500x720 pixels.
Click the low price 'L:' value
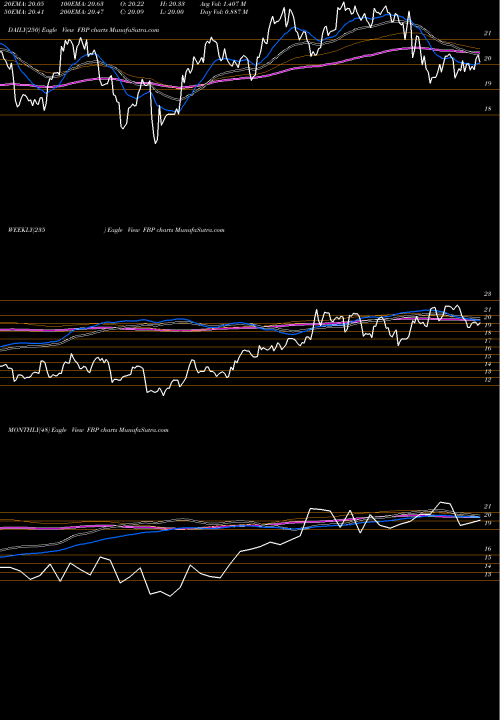tap(173, 12)
